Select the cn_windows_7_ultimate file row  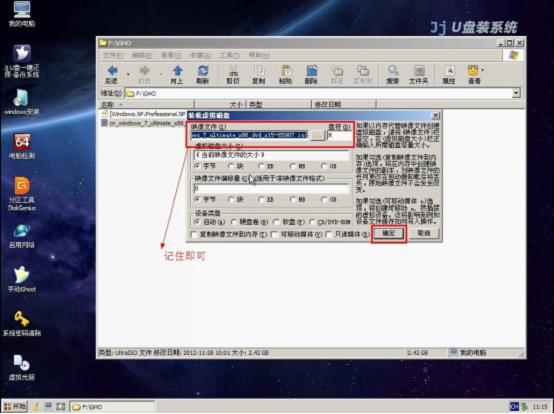143,123
